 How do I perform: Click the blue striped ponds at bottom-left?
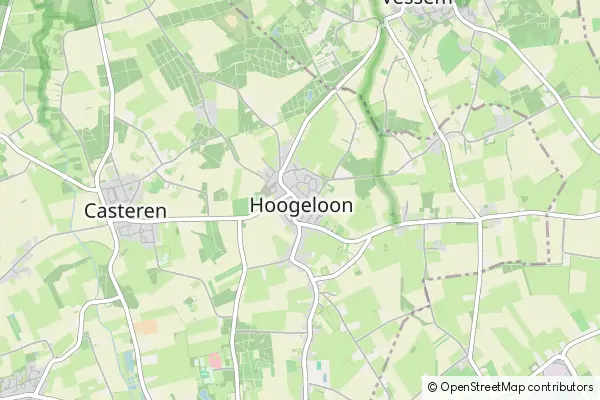pyautogui.click(x=129, y=362)
